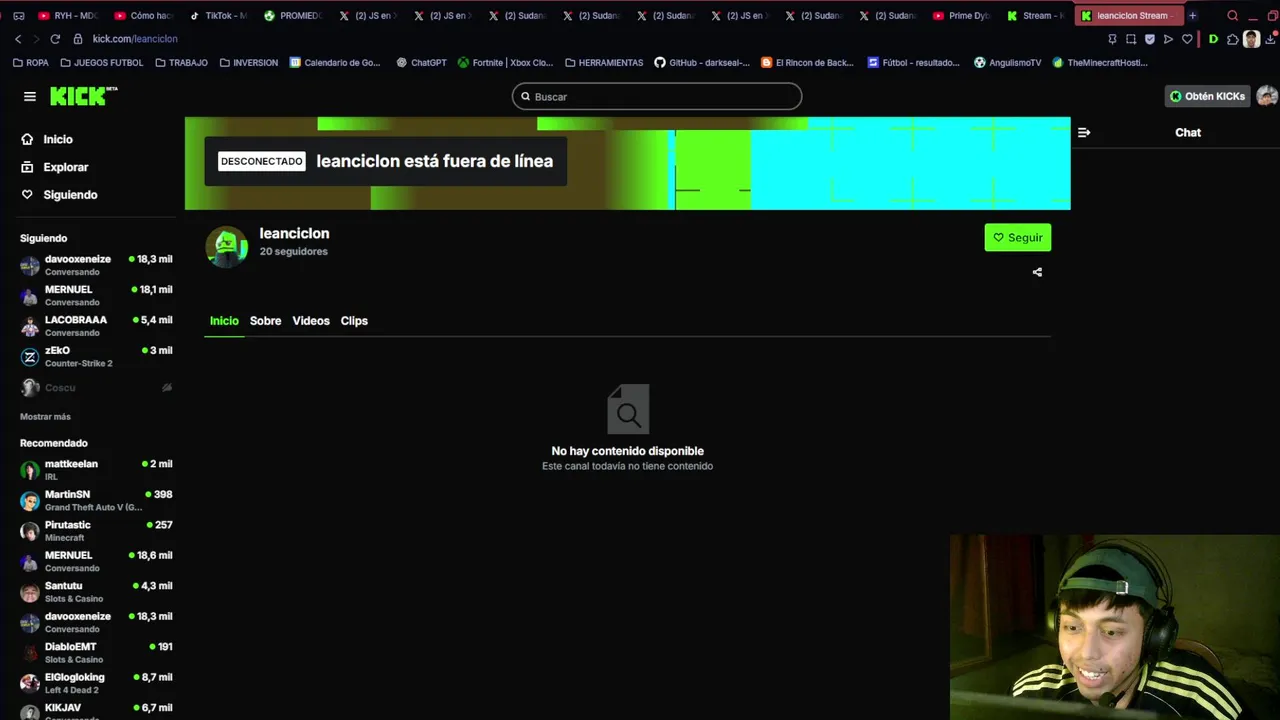Open DiabloEMT channel
The image size is (1280, 720).
pyautogui.click(x=96, y=653)
